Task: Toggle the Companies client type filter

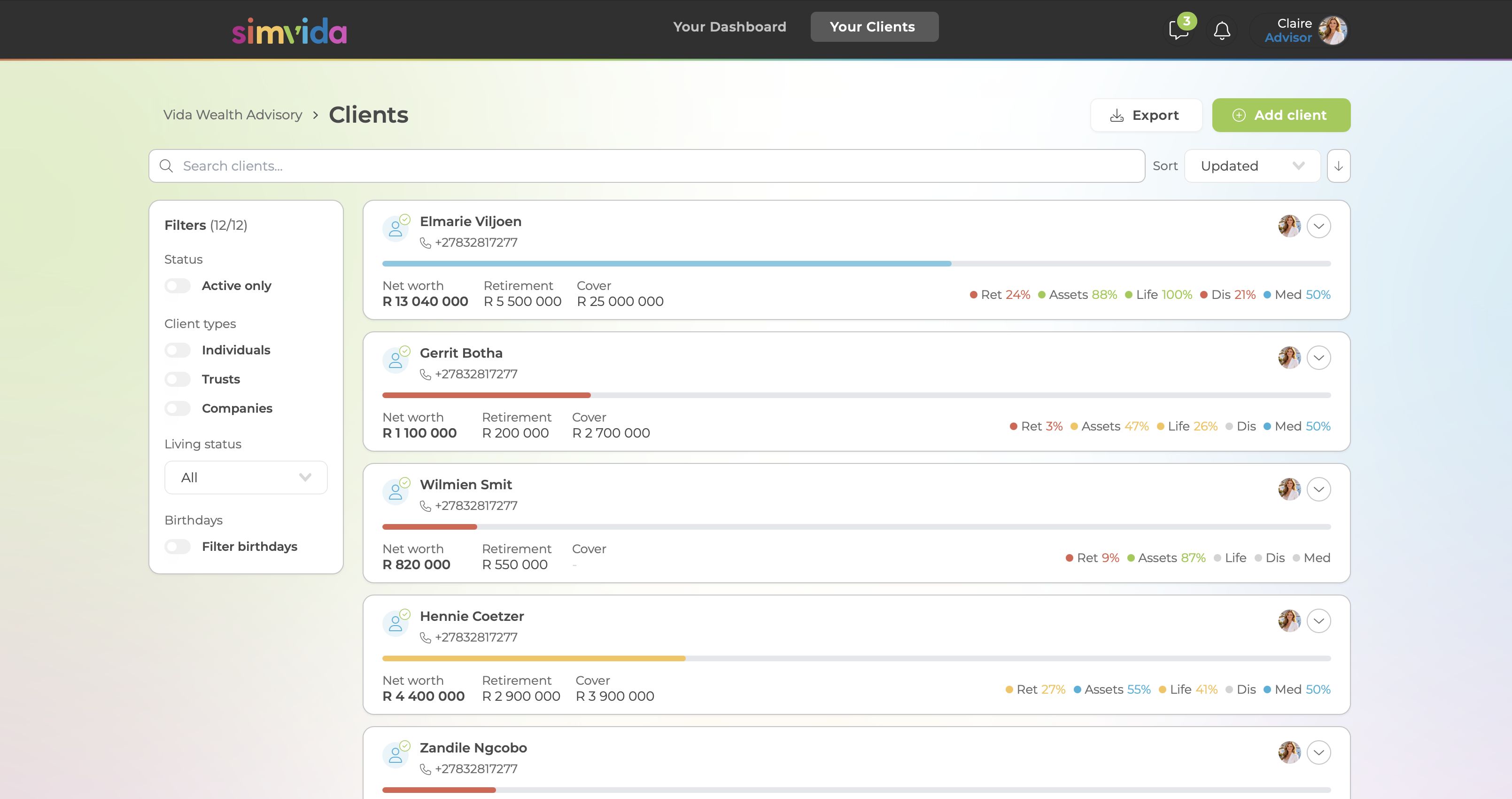Action: pyautogui.click(x=177, y=409)
